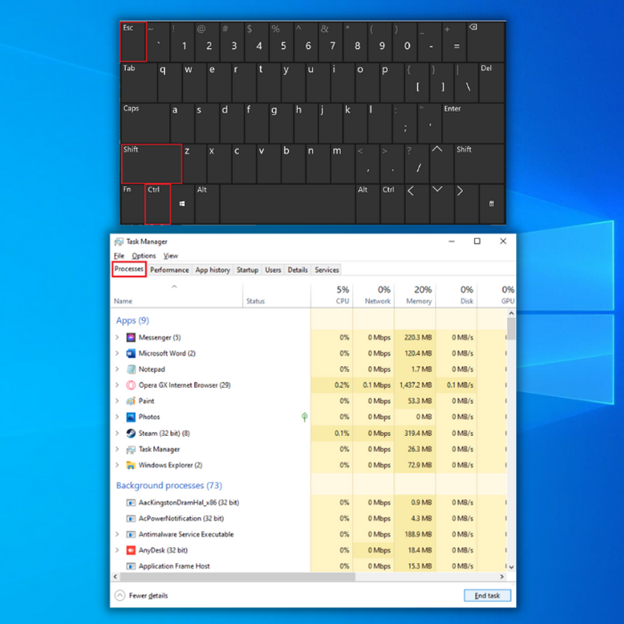Click the Task Manager row icon

click(x=131, y=449)
